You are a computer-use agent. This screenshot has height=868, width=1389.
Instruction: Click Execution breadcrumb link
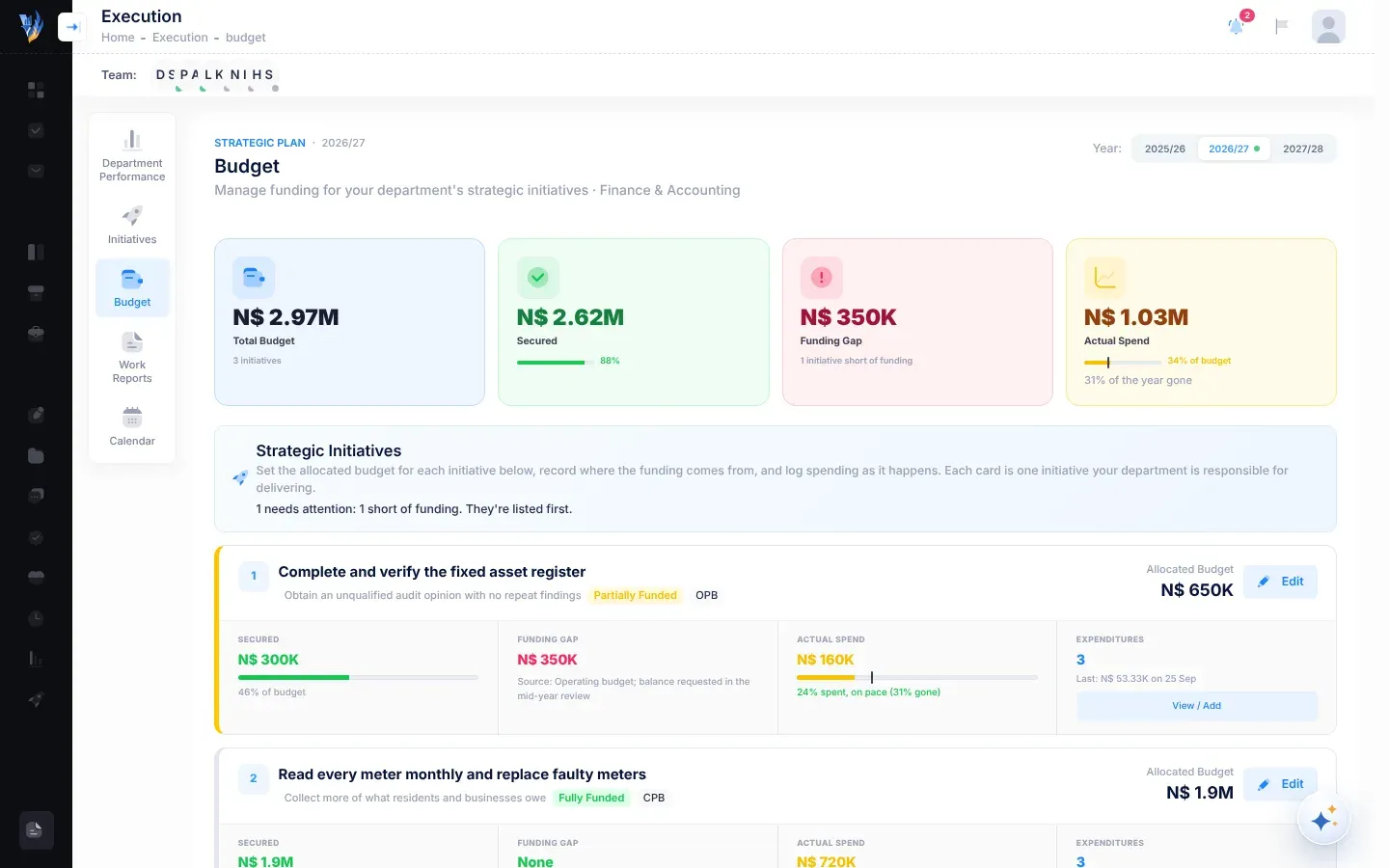(179, 38)
